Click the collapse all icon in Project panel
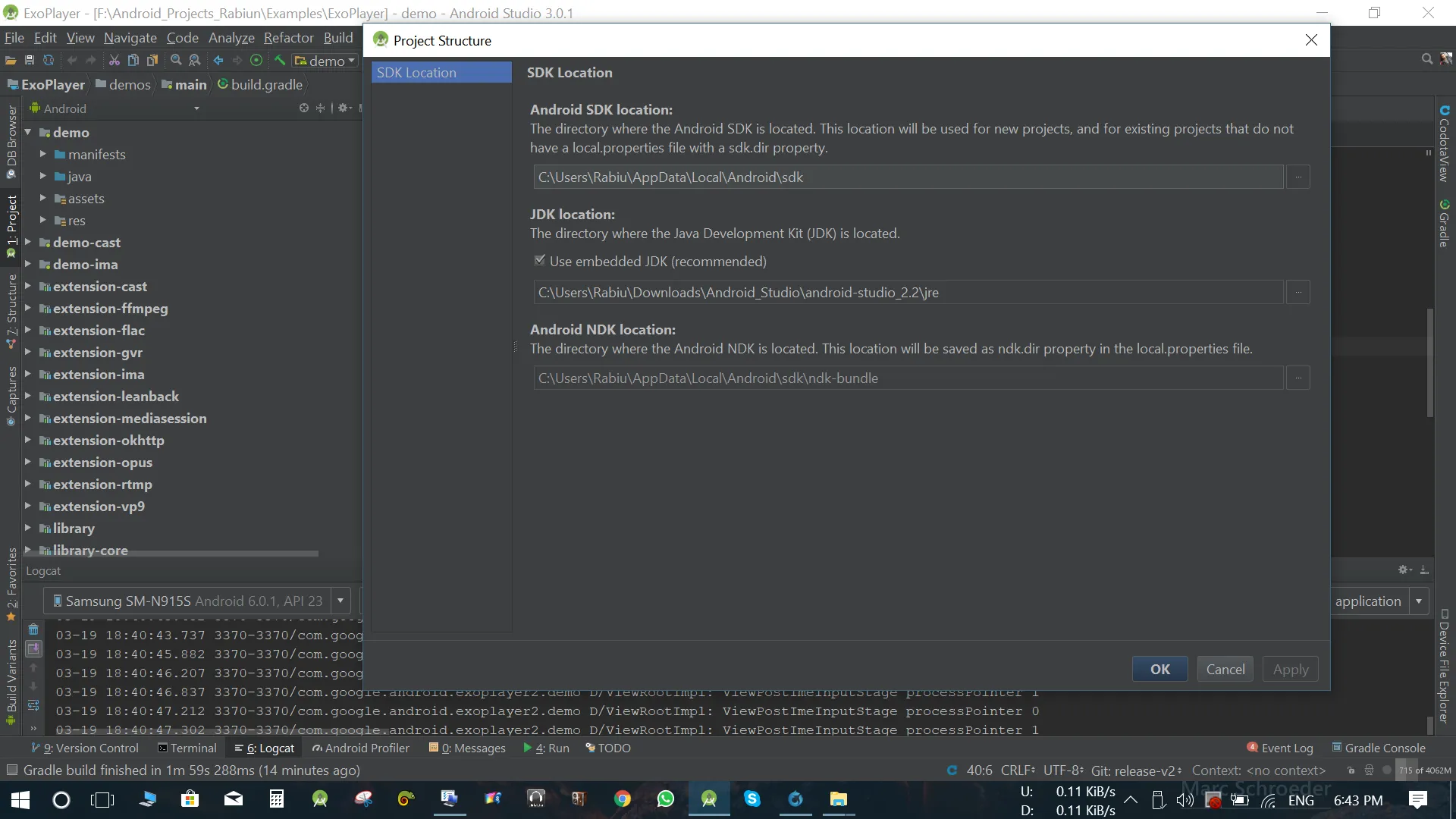The width and height of the screenshot is (1456, 819). (x=320, y=108)
